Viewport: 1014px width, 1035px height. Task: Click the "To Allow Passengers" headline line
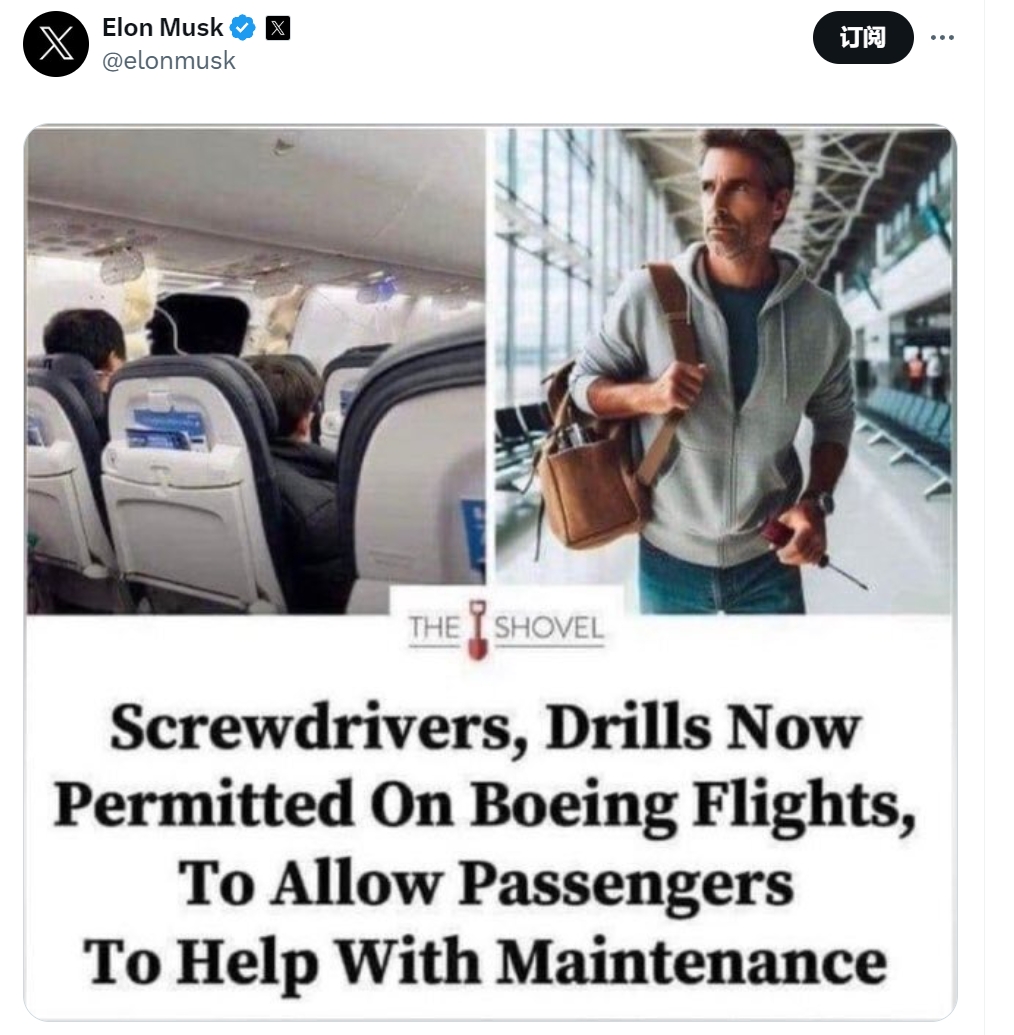click(485, 885)
